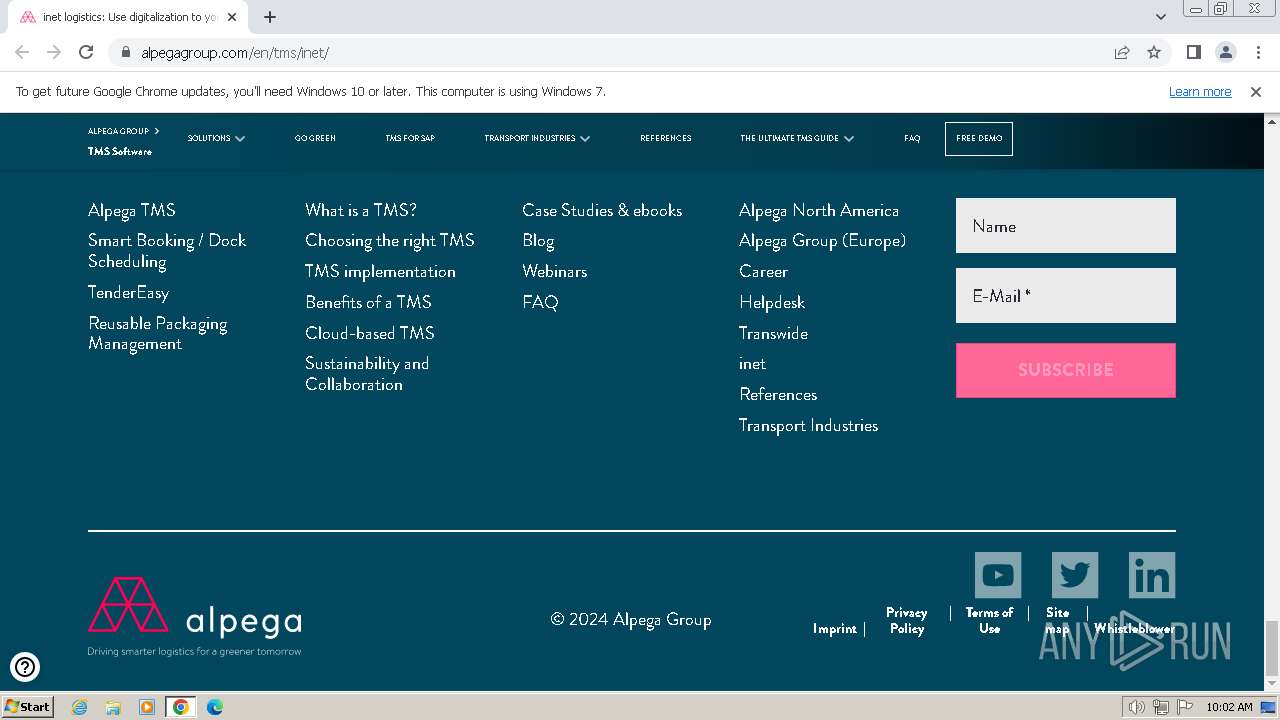Open the Helpdesk link

click(x=772, y=302)
